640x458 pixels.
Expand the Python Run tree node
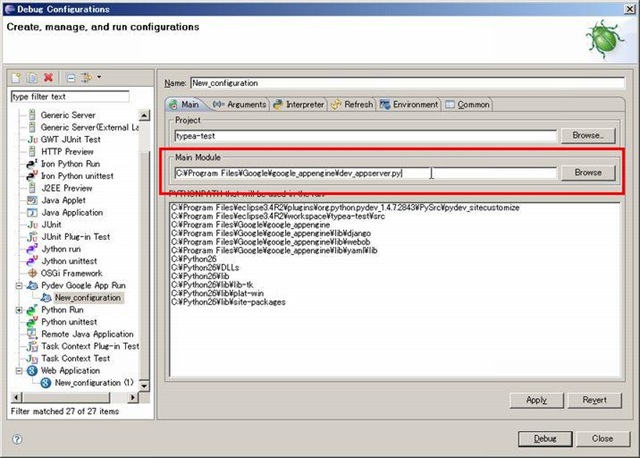[x=18, y=310]
